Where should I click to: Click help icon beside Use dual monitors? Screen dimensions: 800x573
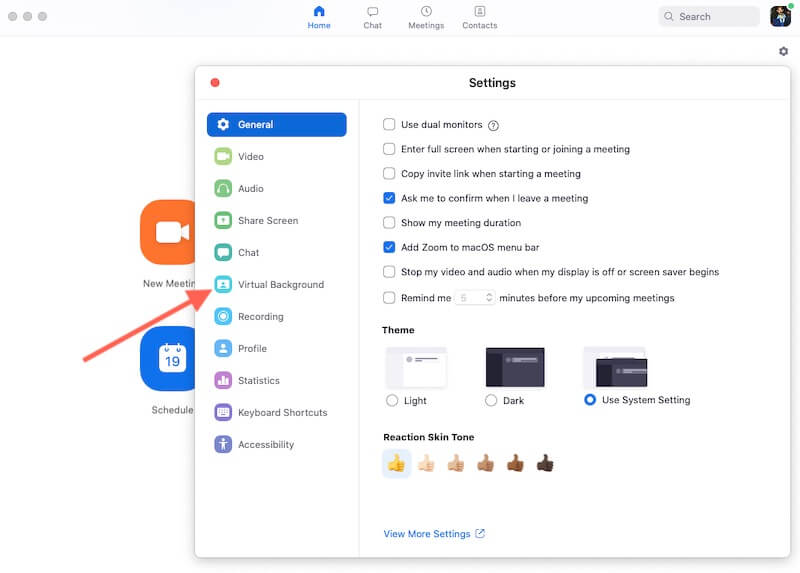(493, 126)
